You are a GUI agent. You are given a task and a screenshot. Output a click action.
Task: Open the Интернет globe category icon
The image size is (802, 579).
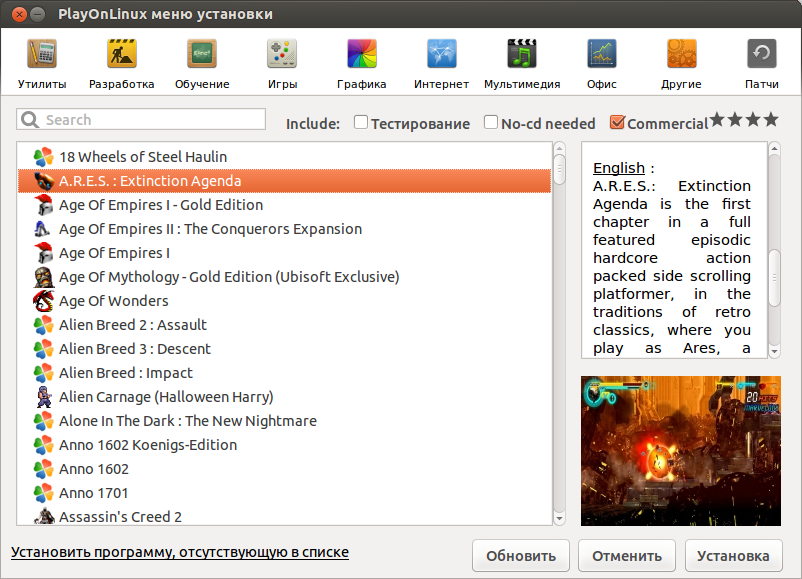441,53
